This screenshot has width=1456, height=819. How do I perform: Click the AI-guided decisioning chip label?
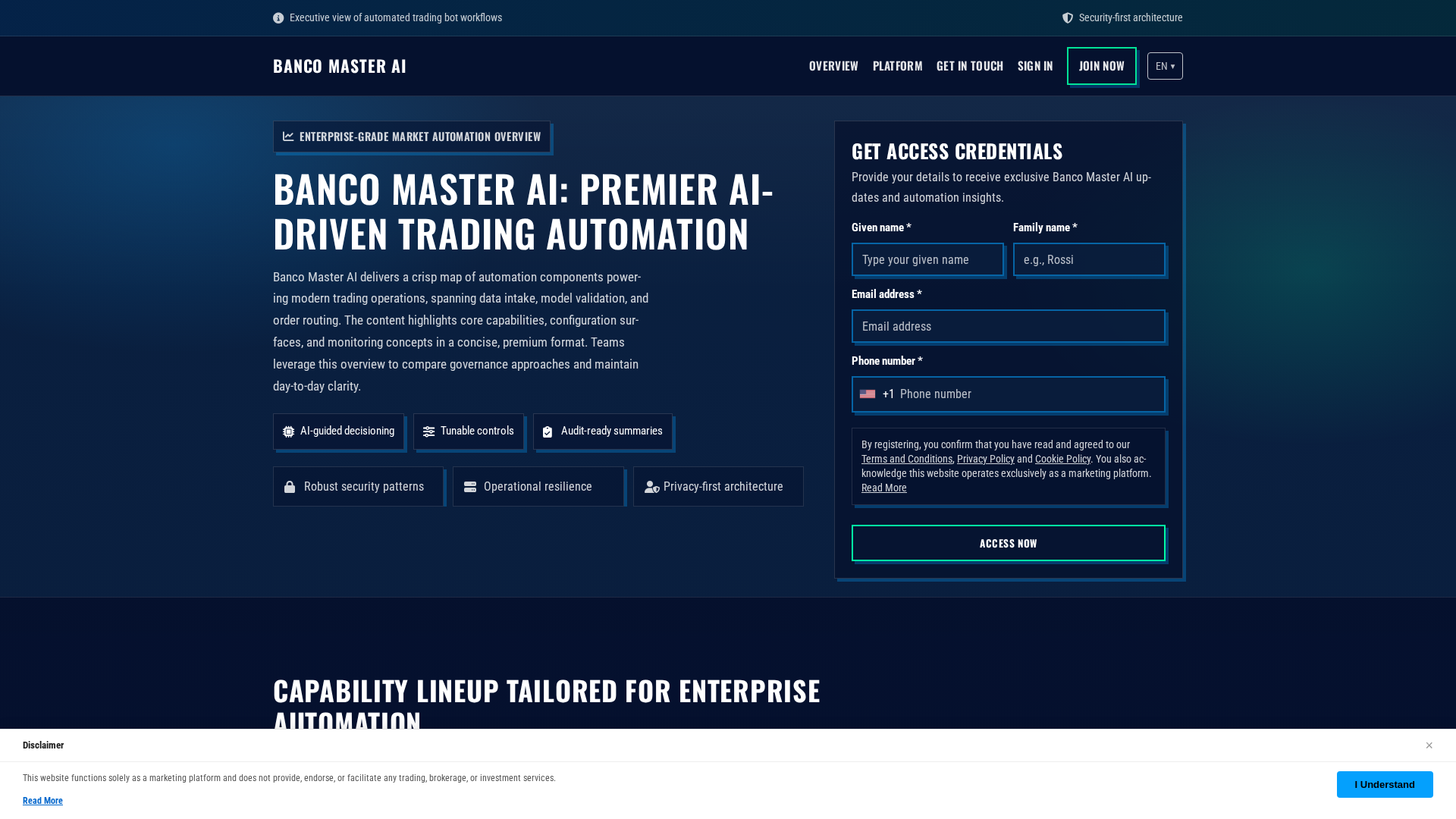[x=347, y=431]
